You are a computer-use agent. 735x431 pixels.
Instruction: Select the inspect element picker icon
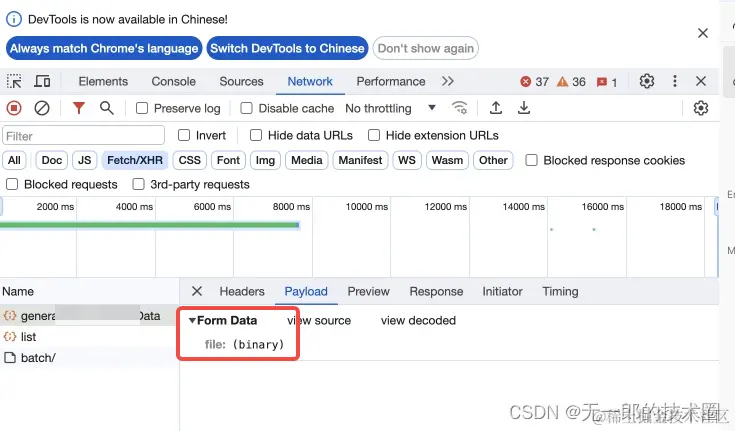14,82
